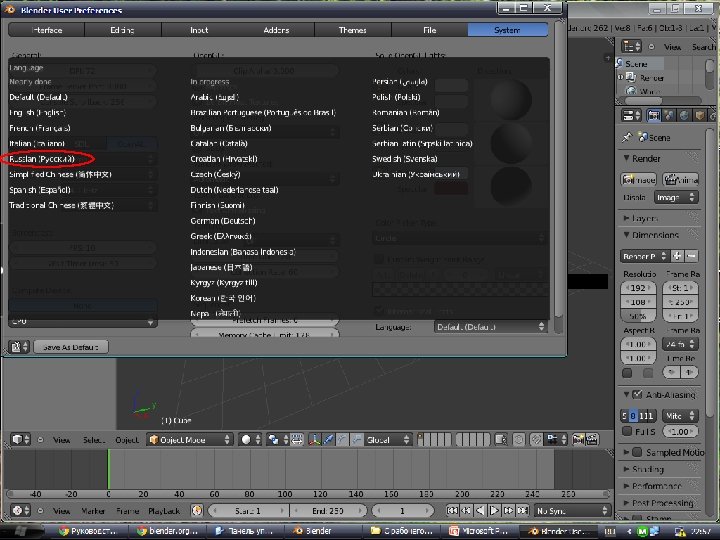The height and width of the screenshot is (540, 720).
Task: Open the Object Mode dropdown
Action: point(189,440)
